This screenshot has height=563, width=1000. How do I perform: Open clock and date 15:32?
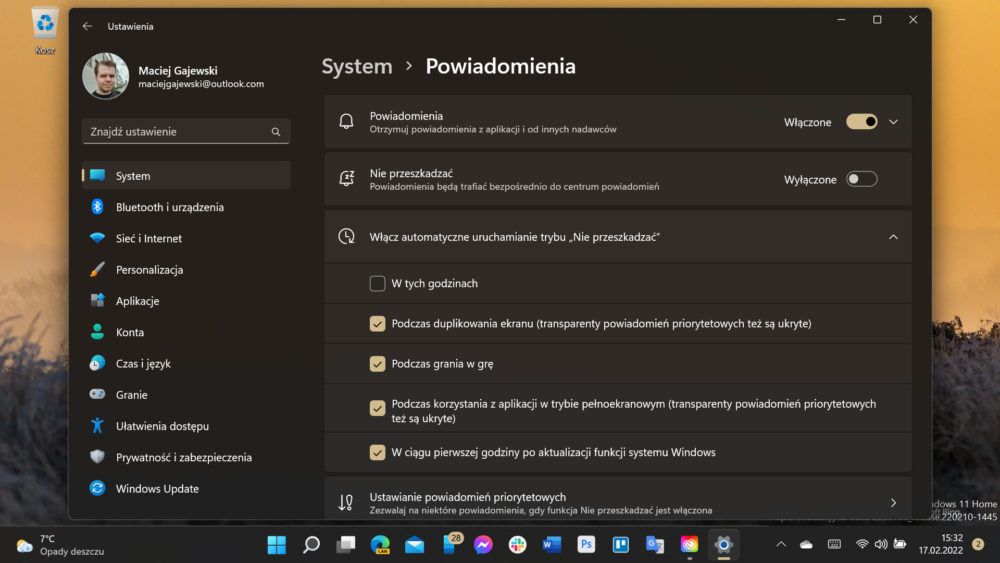pos(941,545)
